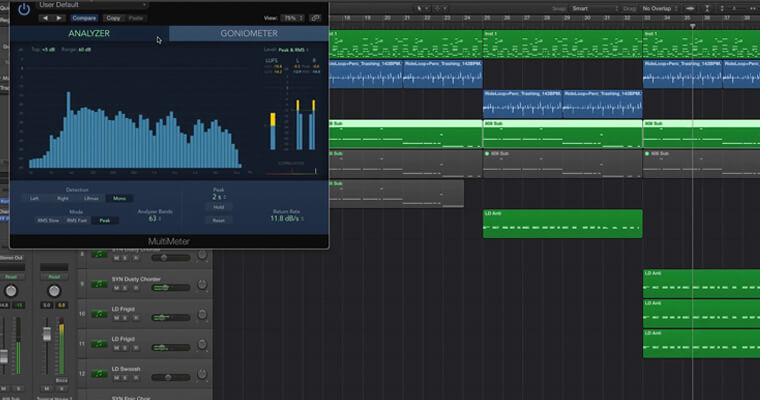Screen dimensions: 760x400
Task: Click the next preset arrow
Action: coord(59,18)
